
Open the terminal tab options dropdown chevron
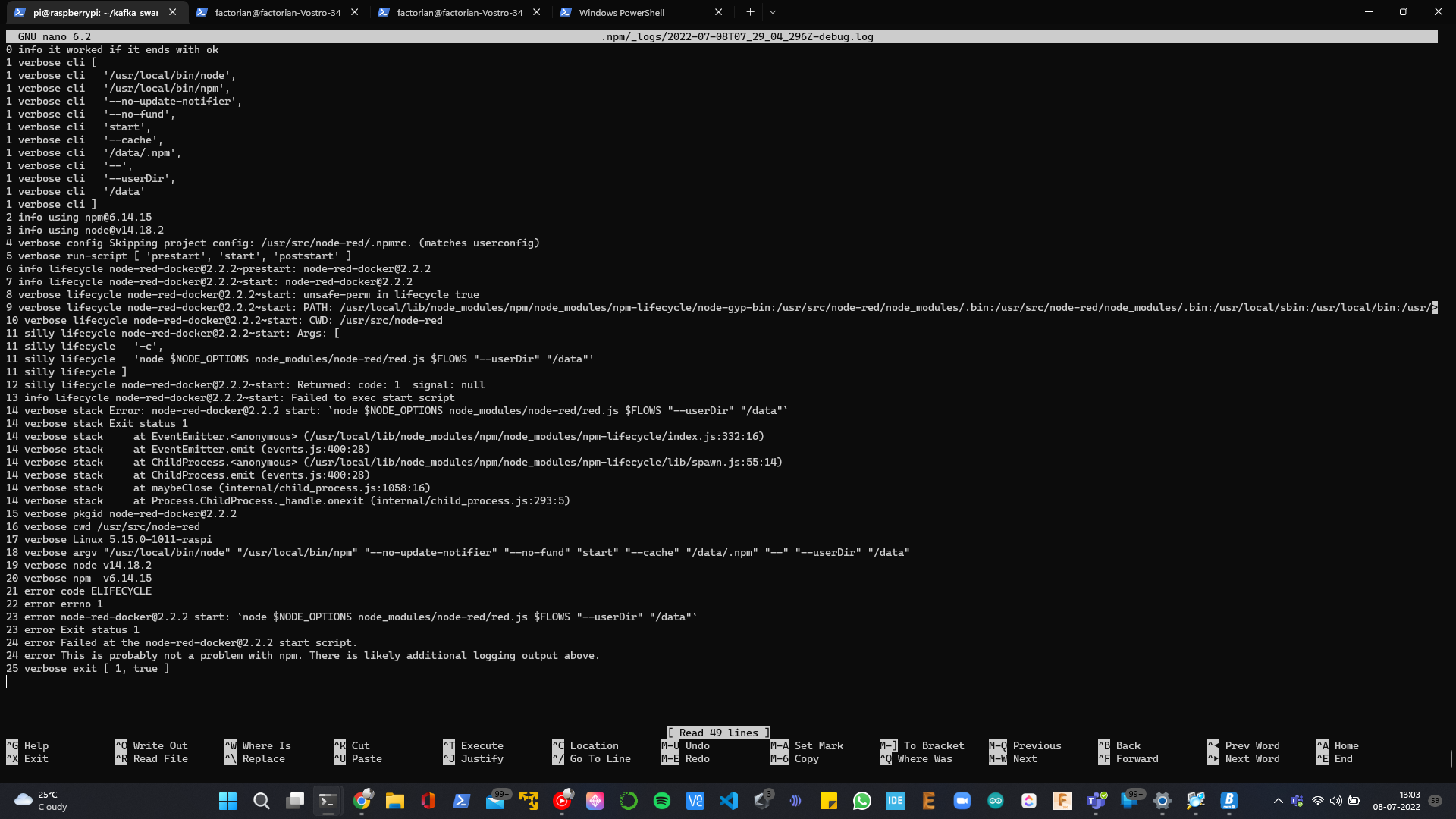(x=772, y=12)
